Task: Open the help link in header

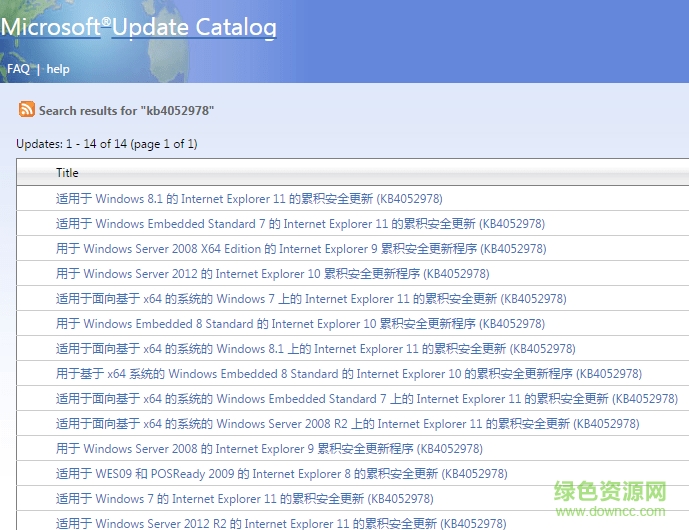Action: click(x=58, y=69)
